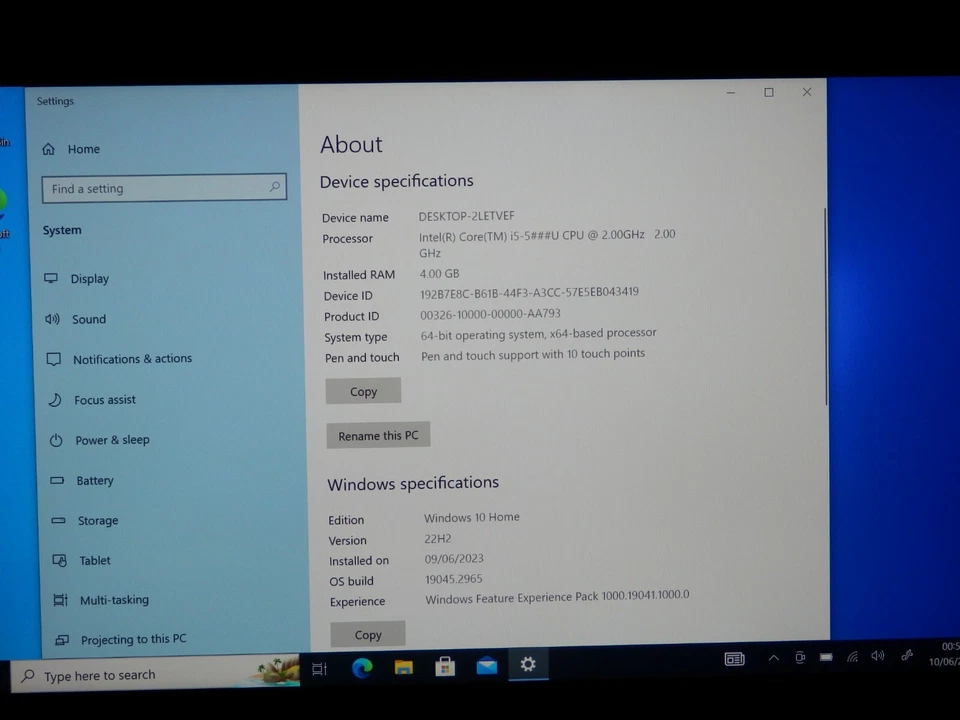Open Battery settings in the sidebar

94,480
